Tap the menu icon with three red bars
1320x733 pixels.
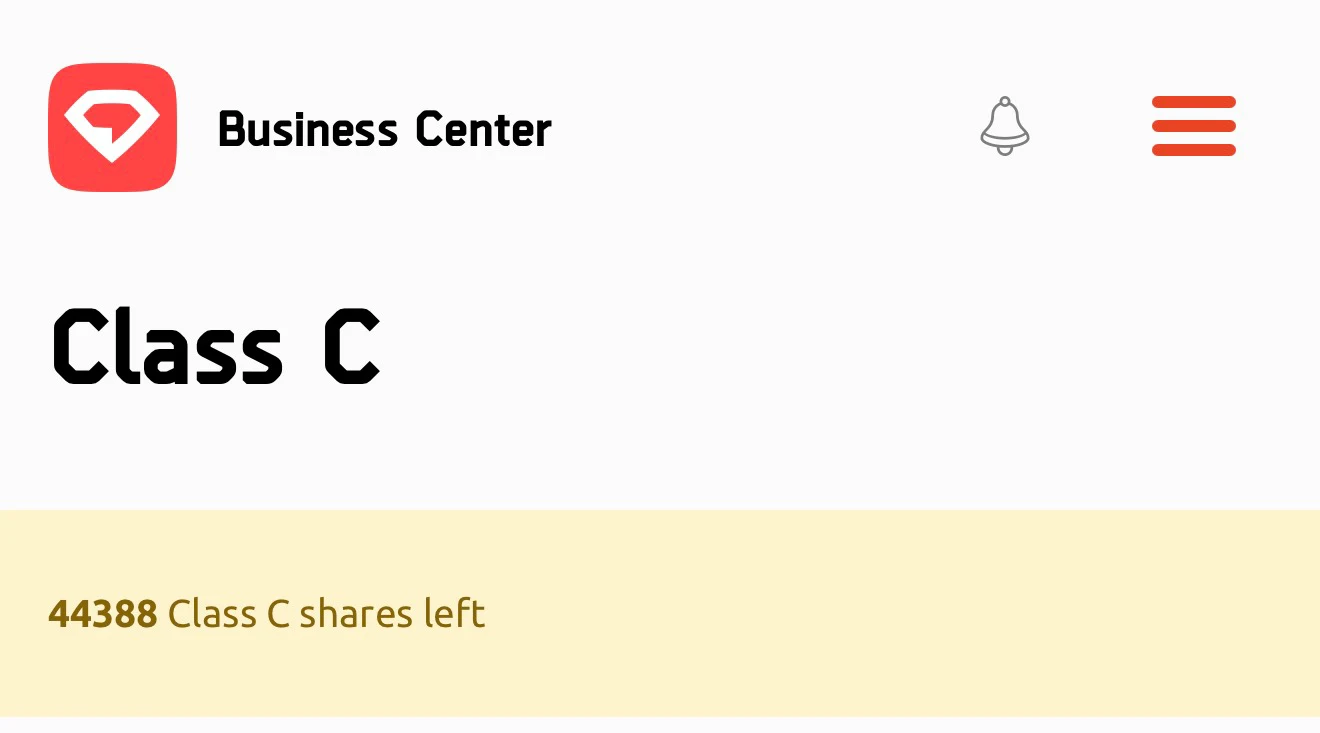click(1193, 126)
